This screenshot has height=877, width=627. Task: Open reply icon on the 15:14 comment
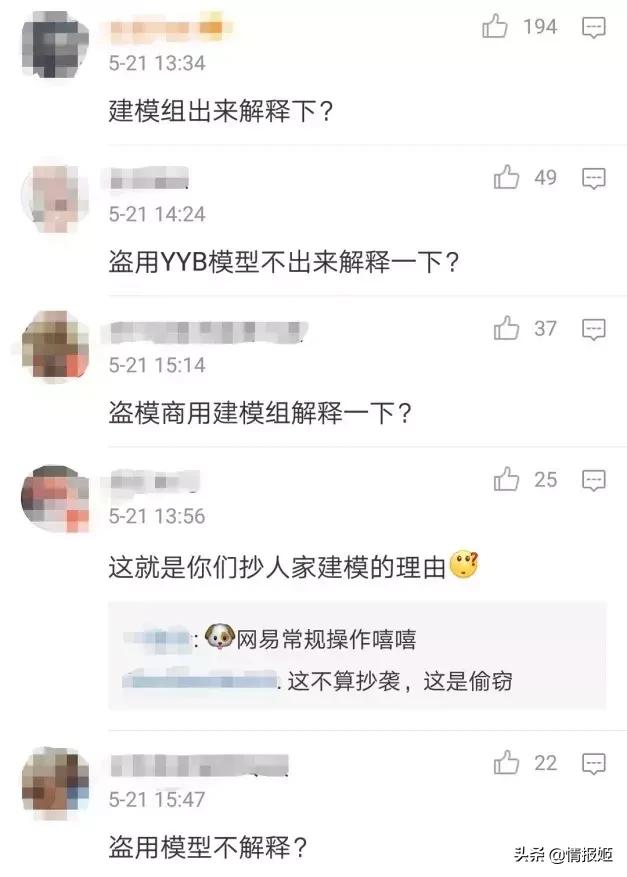[x=593, y=329]
